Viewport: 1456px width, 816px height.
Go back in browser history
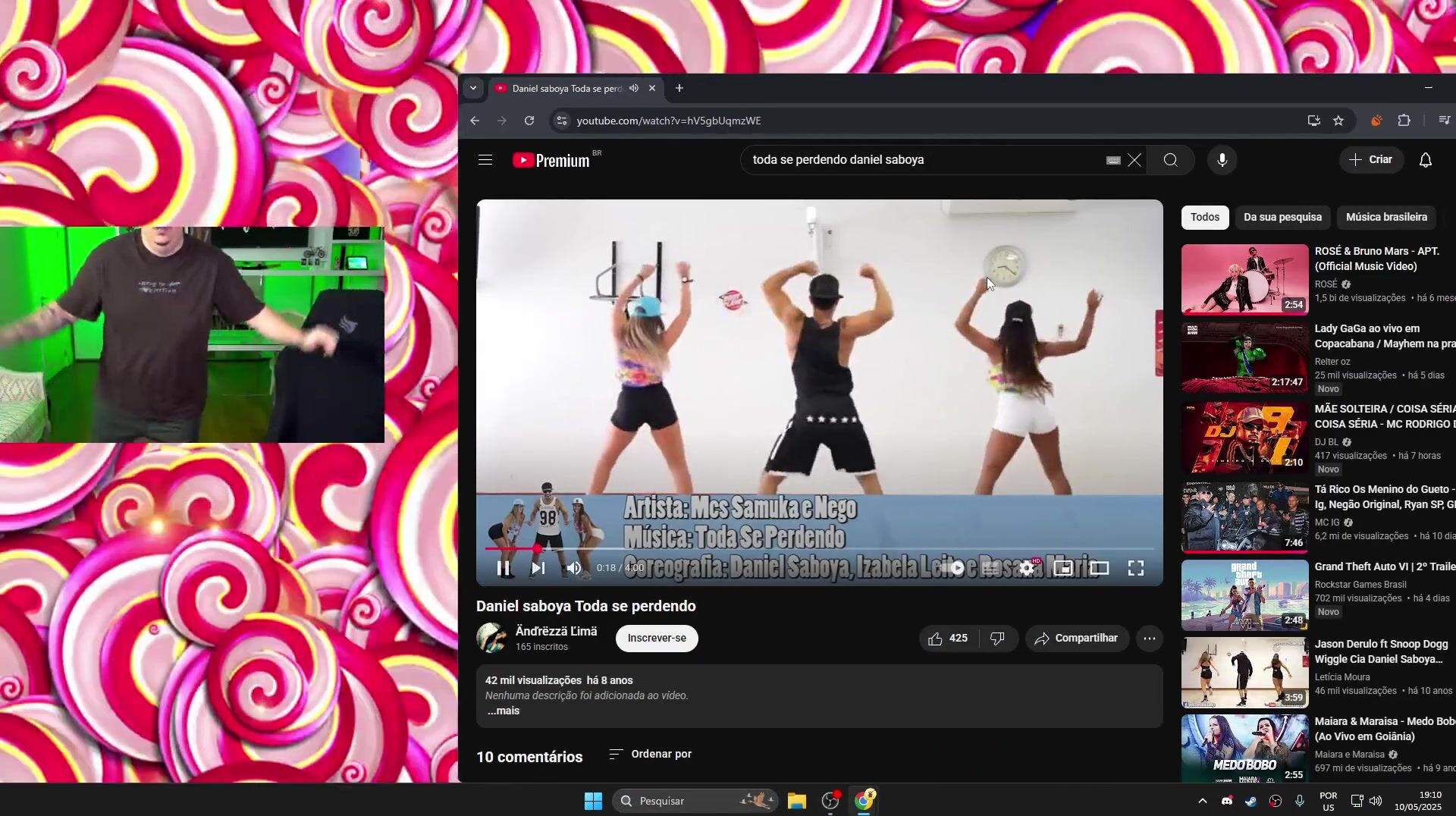[475, 121]
